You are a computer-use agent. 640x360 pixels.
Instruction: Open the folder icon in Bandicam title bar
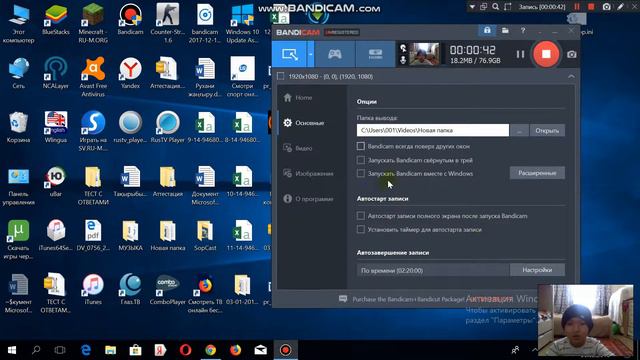(x=505, y=31)
